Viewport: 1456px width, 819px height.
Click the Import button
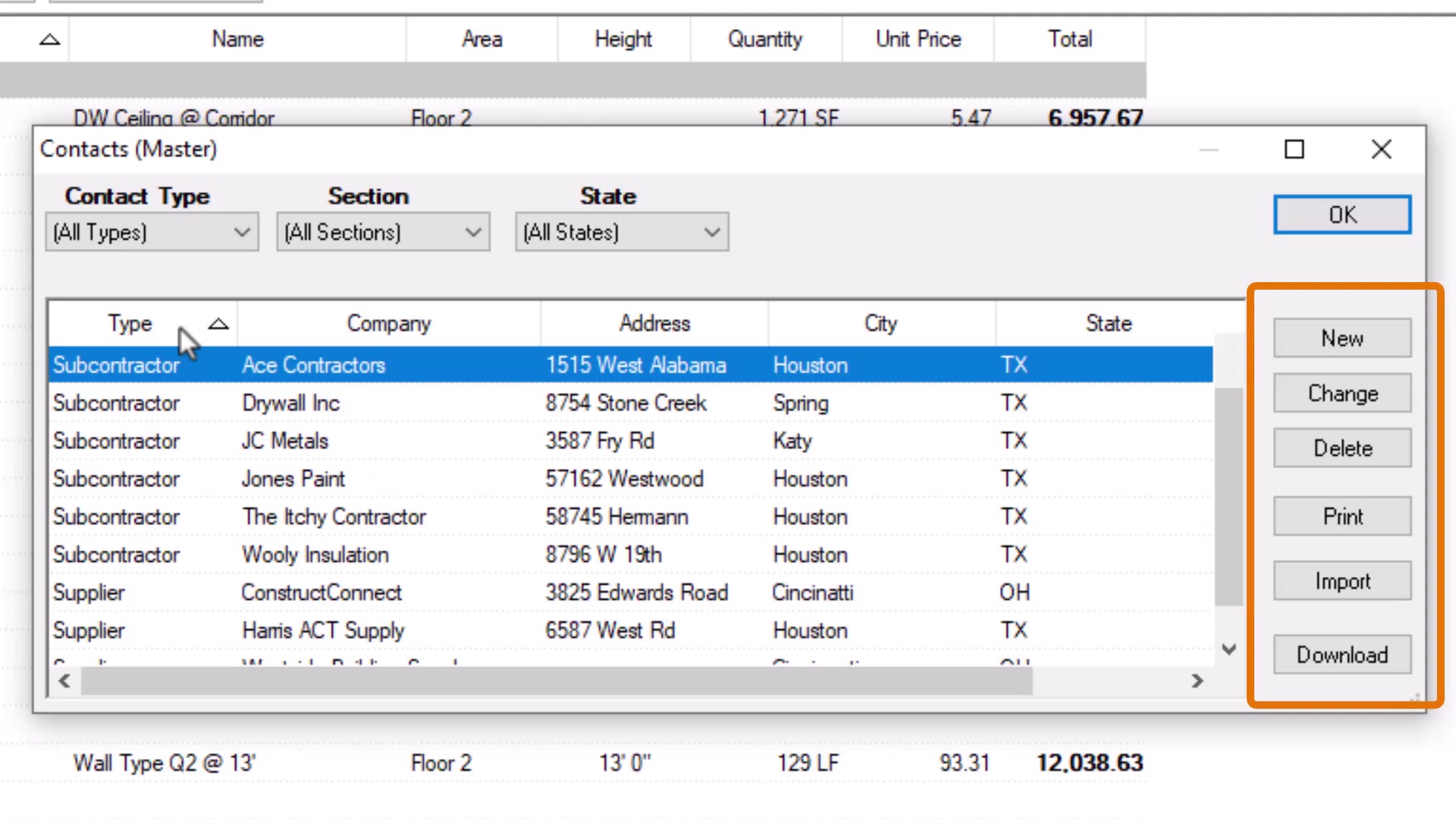(x=1341, y=582)
